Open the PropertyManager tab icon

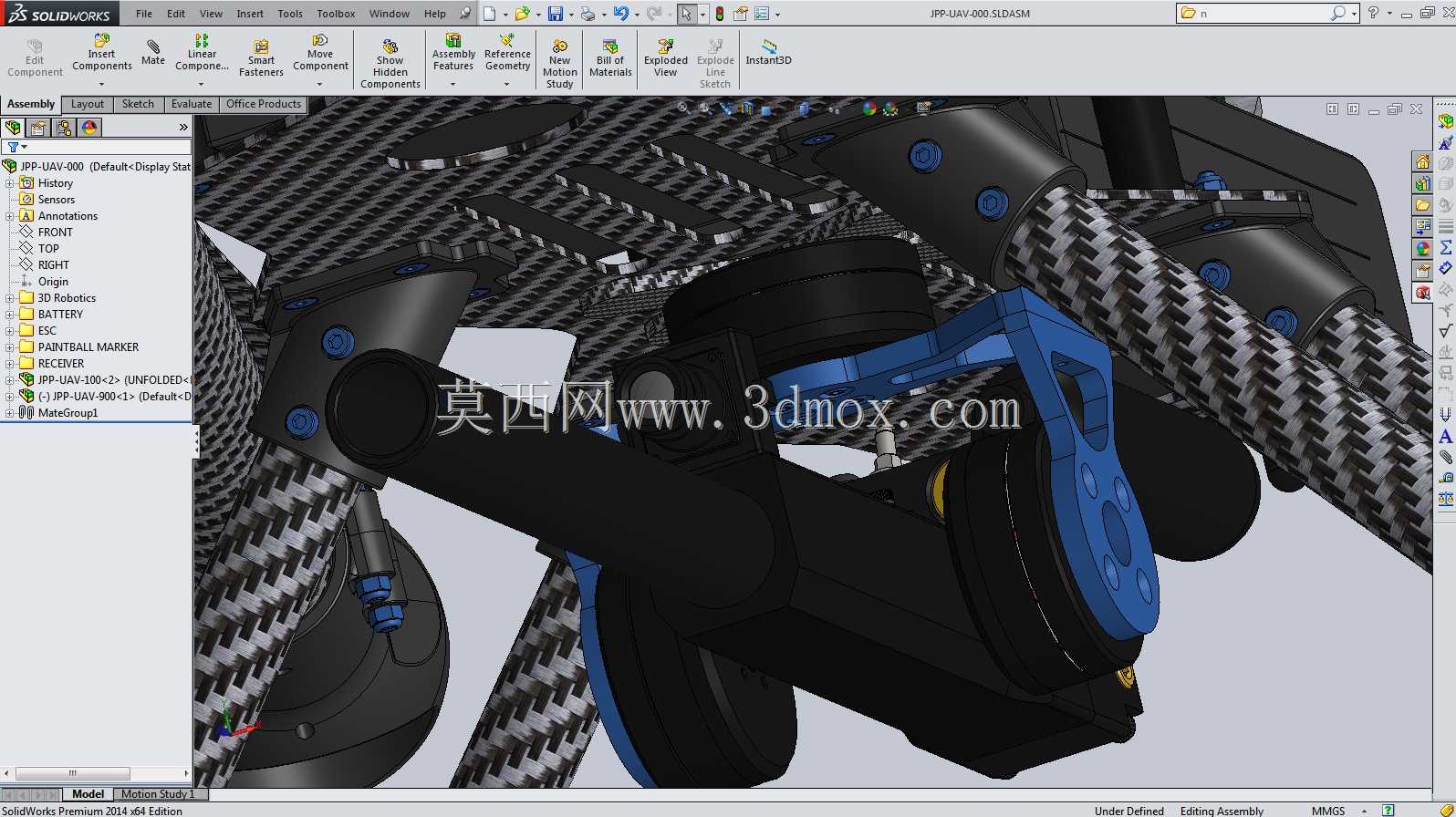(x=38, y=128)
